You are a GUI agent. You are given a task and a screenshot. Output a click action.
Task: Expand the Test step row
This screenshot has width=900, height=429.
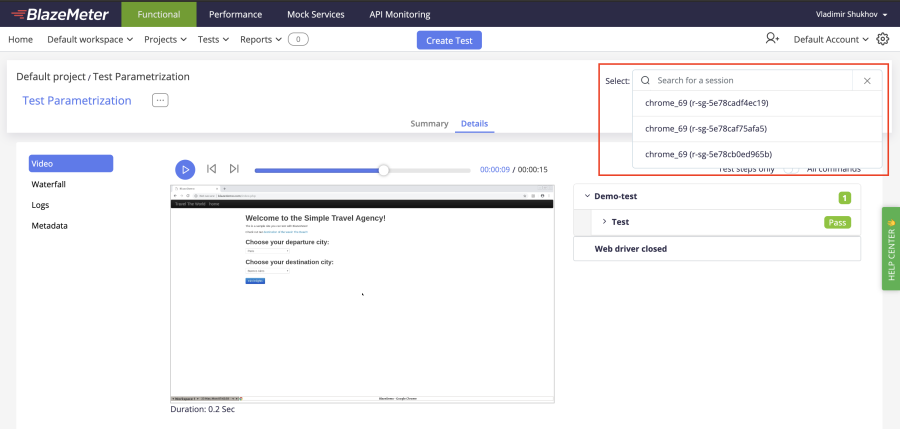coord(604,222)
